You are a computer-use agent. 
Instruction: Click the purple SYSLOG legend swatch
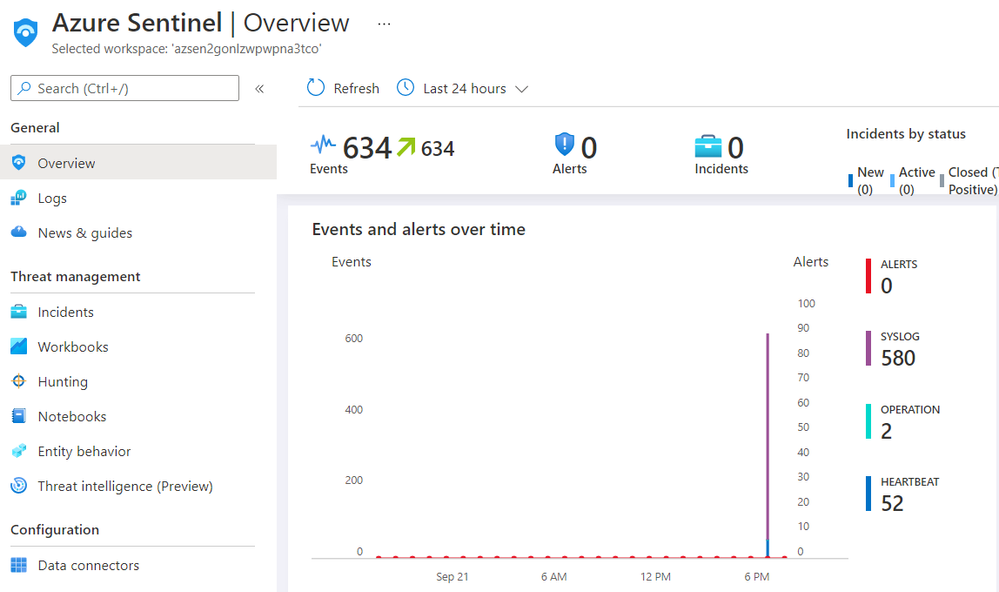[x=868, y=348]
